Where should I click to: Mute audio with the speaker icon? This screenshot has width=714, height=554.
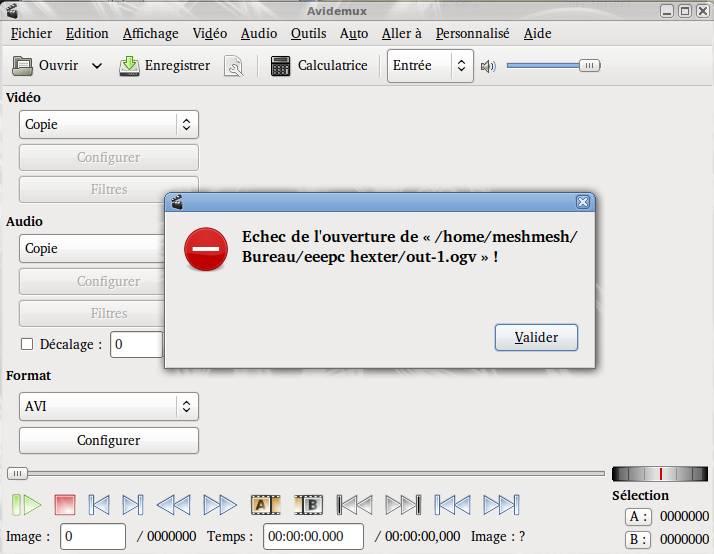click(488, 66)
